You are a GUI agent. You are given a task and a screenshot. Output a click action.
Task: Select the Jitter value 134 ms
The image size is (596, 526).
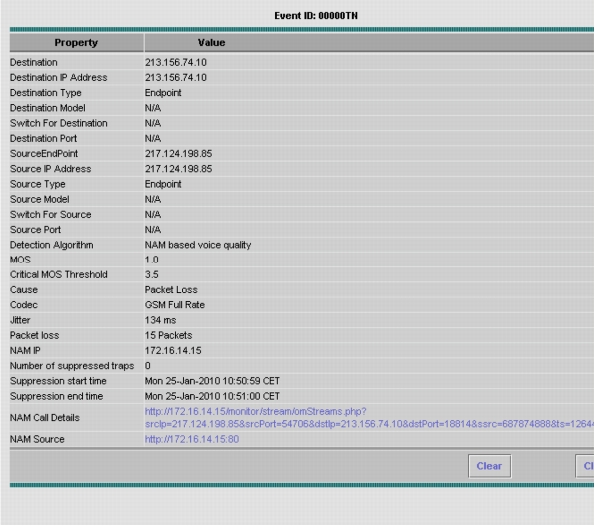[160, 320]
